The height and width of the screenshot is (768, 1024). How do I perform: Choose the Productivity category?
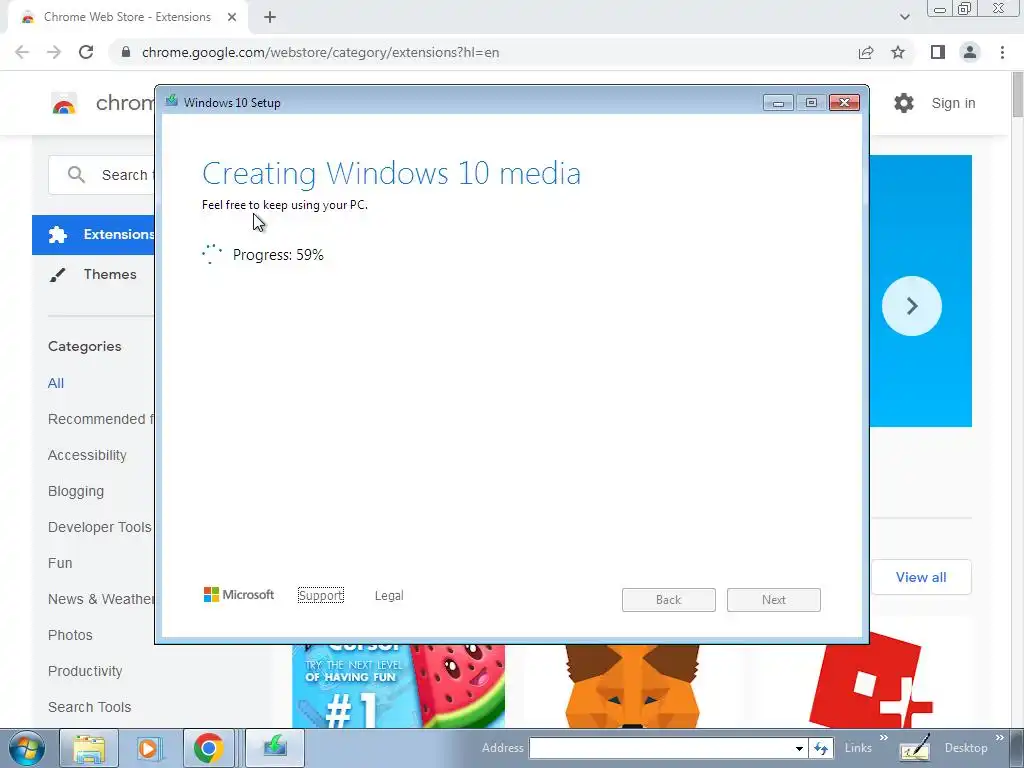[85, 671]
